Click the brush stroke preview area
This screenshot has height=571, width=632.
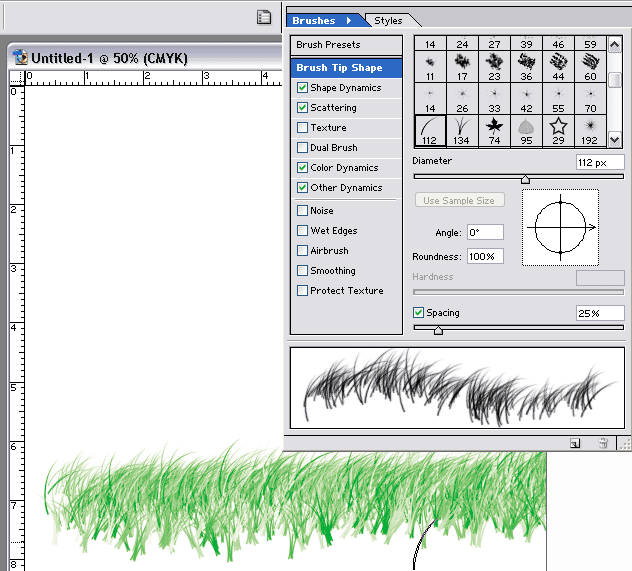pos(457,388)
